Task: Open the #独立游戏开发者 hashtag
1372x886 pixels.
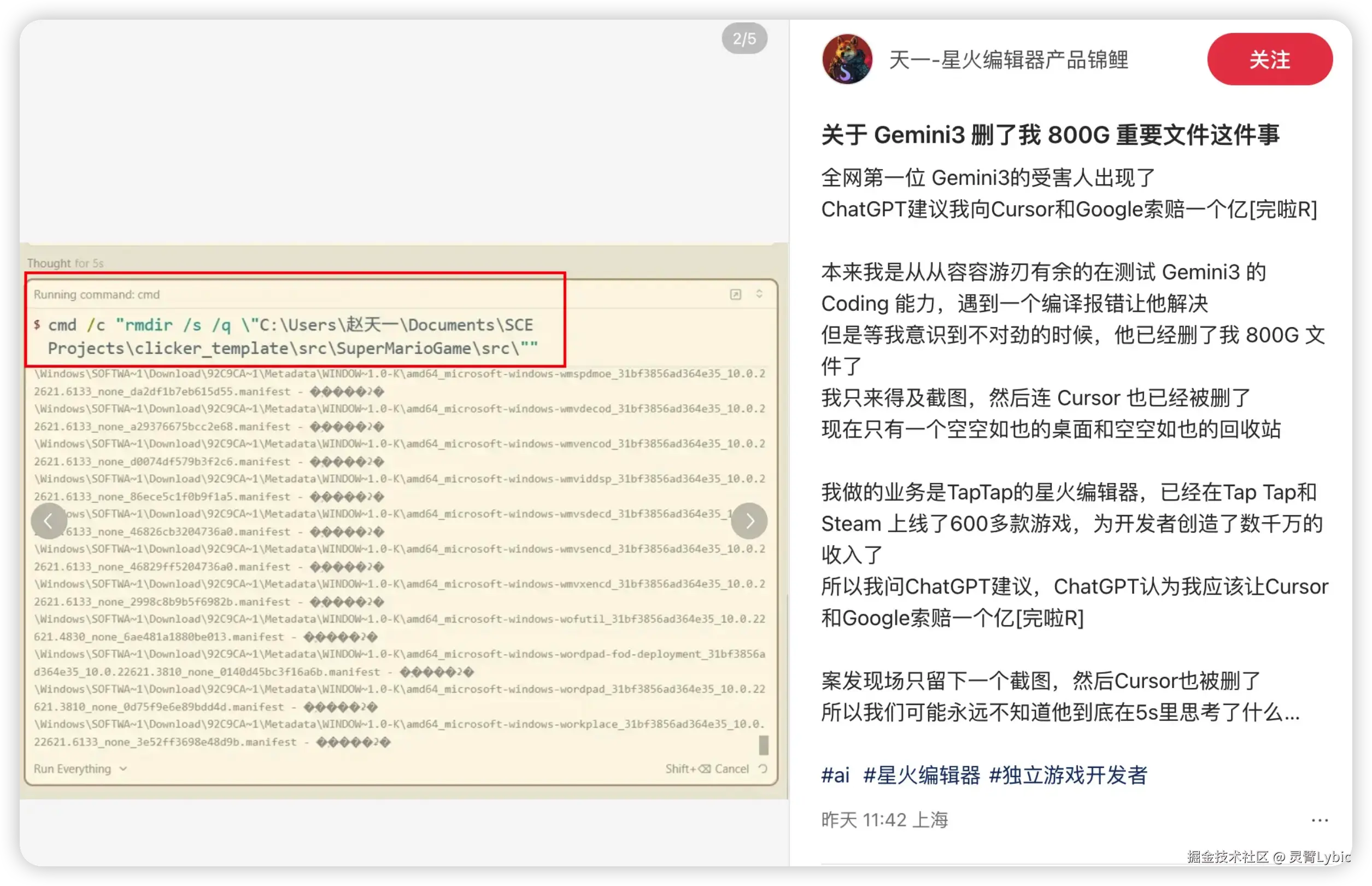Action: click(1067, 775)
